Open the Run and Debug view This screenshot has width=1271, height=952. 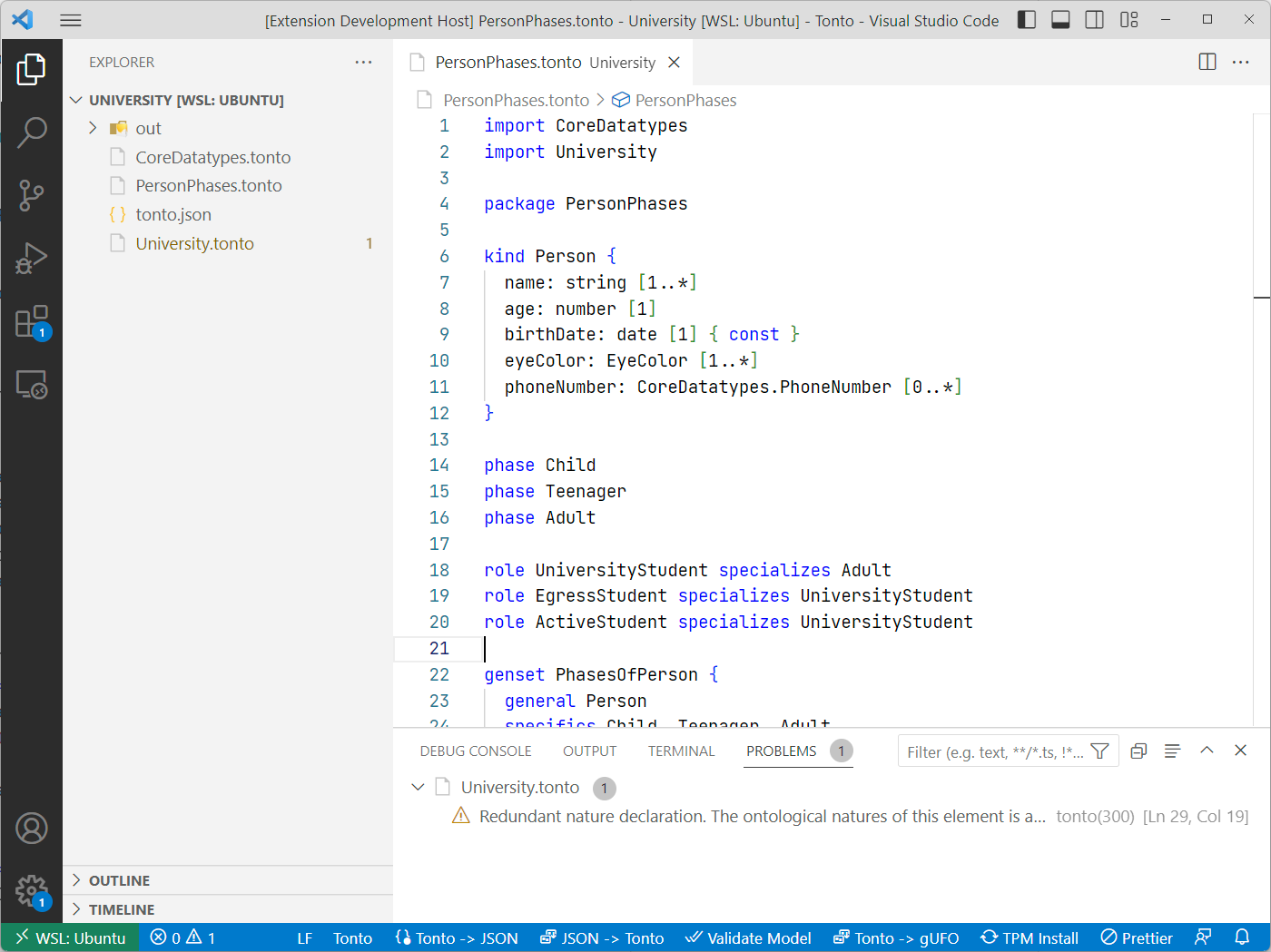[31, 259]
